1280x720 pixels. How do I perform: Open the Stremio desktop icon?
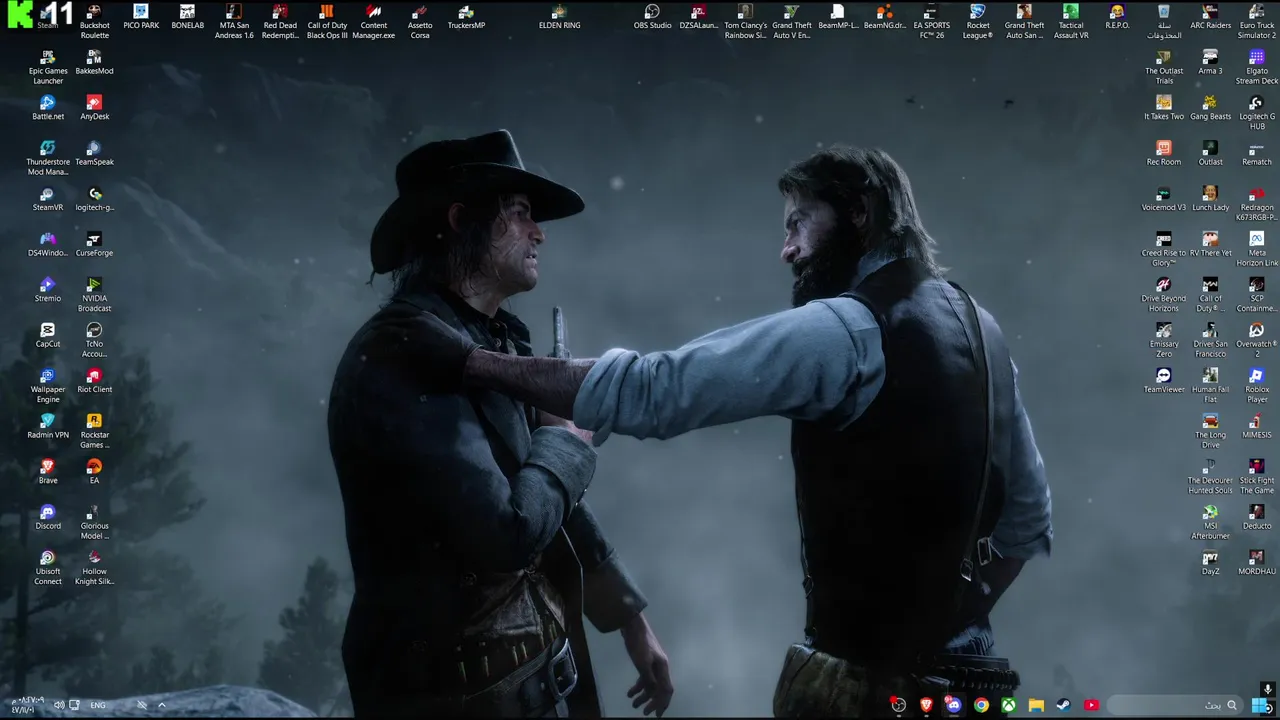tap(48, 290)
